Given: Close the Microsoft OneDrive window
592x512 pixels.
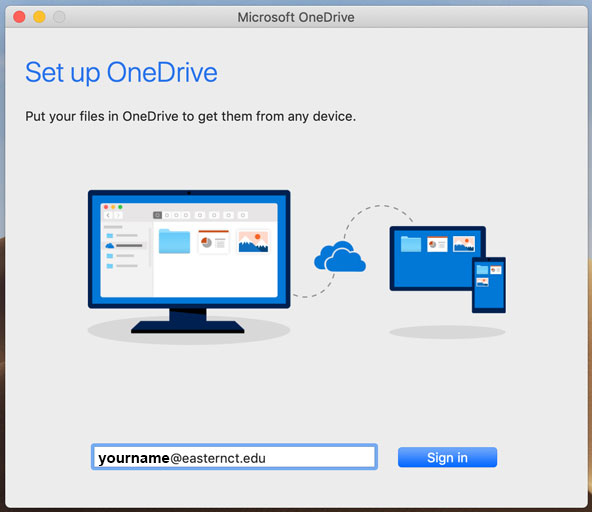Looking at the screenshot, I should tap(19, 17).
